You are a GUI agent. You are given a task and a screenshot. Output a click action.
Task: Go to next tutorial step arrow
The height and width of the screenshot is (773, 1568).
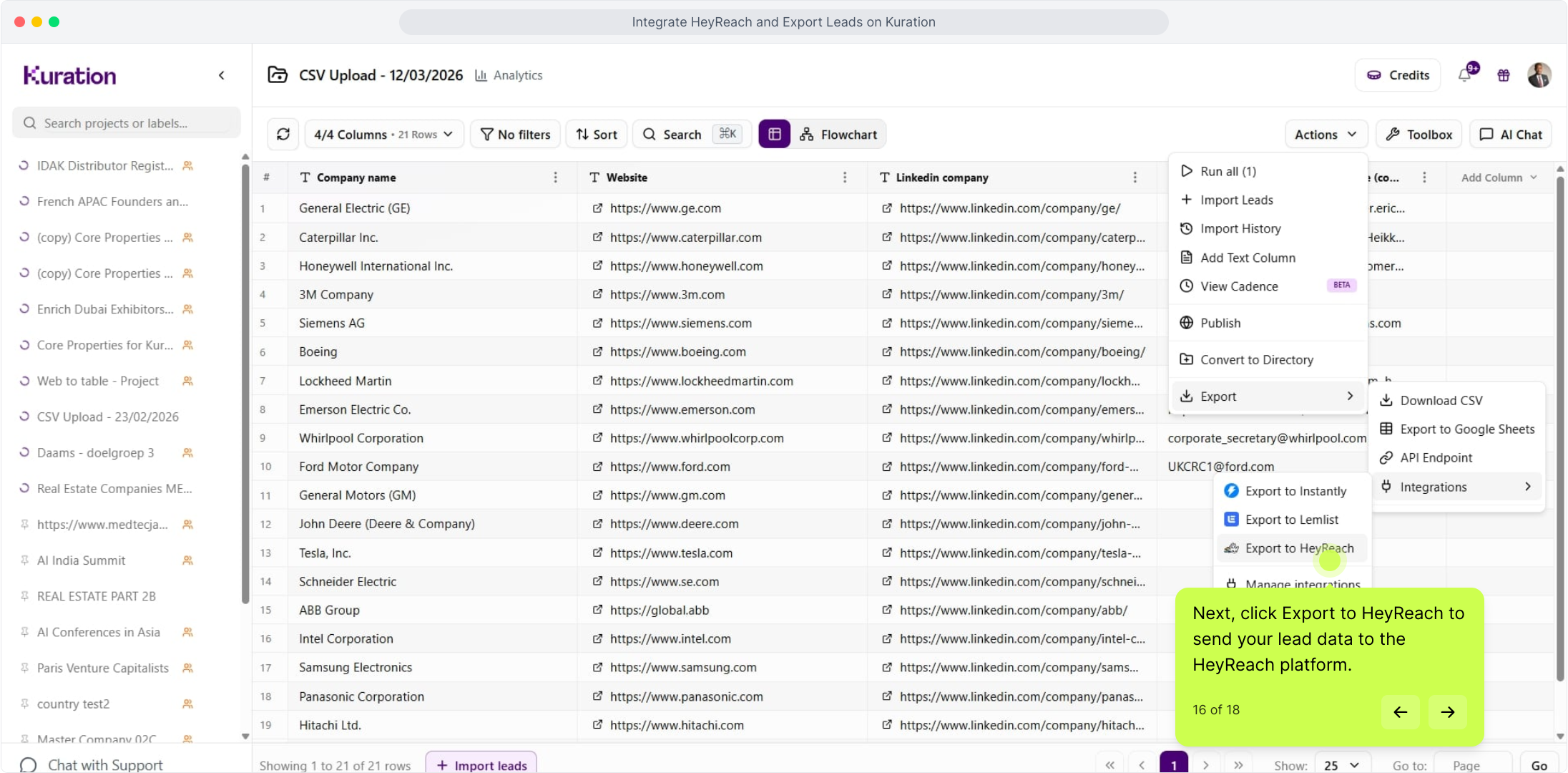point(1448,711)
